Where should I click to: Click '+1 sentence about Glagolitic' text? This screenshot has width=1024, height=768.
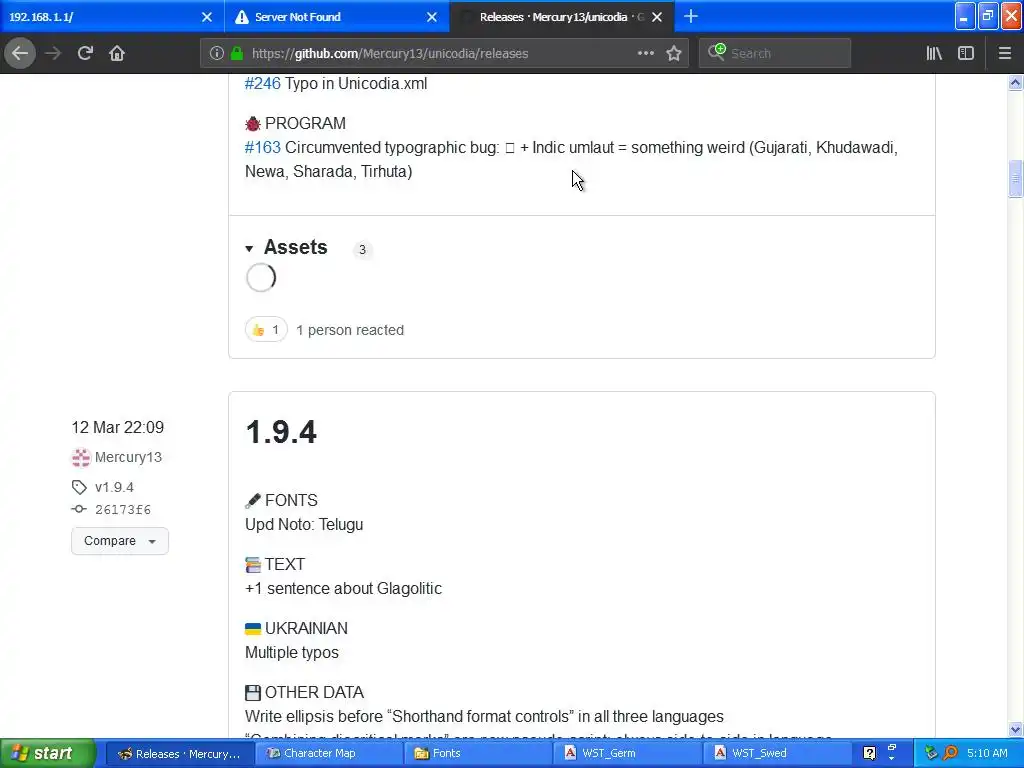[x=344, y=588]
